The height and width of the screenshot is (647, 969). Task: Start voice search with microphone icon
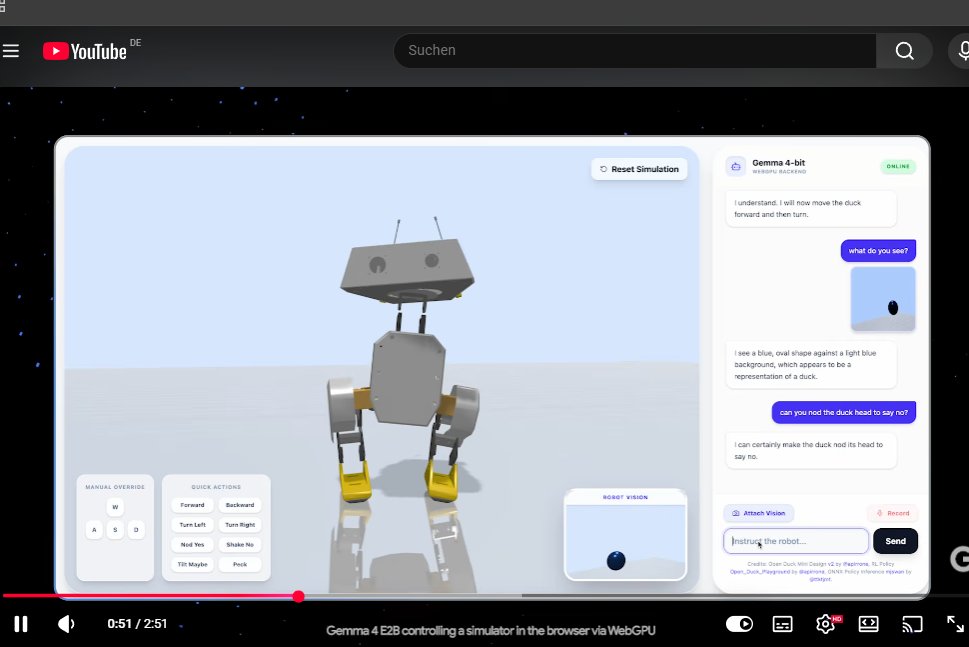(x=961, y=51)
